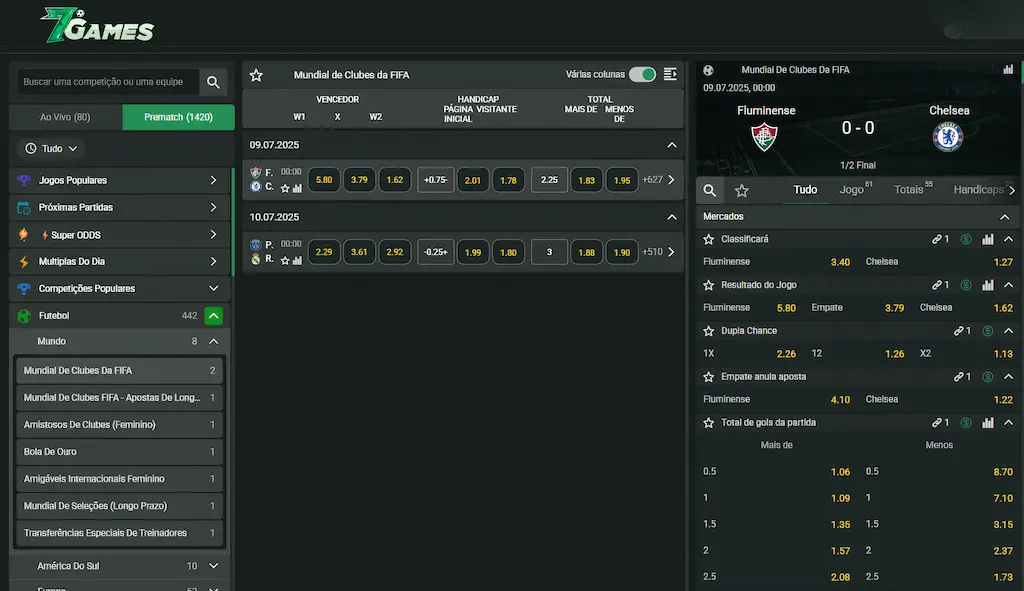Image resolution: width=1024 pixels, height=591 pixels.
Task: Toggle Várias colunas switch
Action: tap(642, 74)
